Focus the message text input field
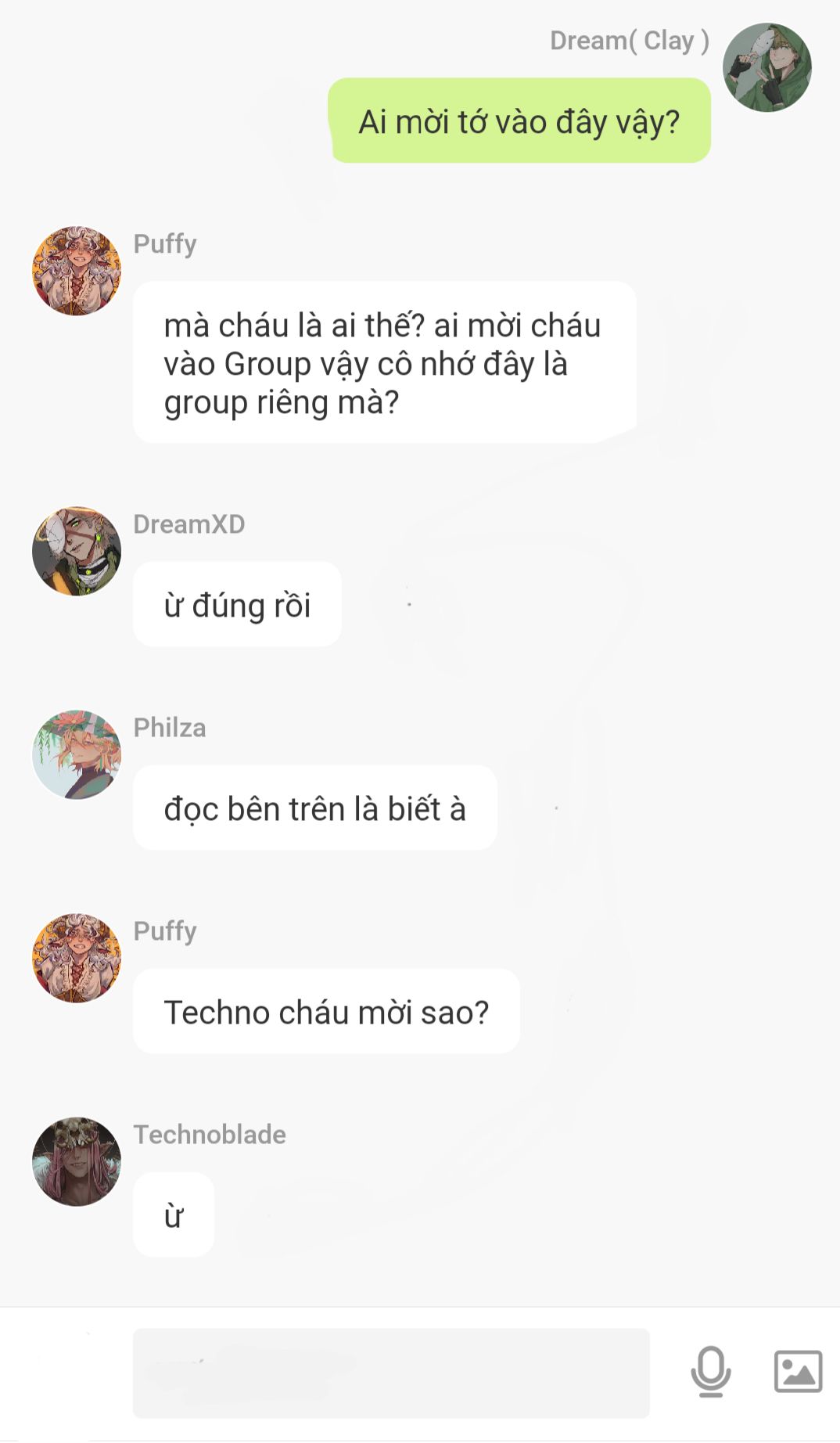Image resolution: width=840 pixels, height=1443 pixels. 391,1373
